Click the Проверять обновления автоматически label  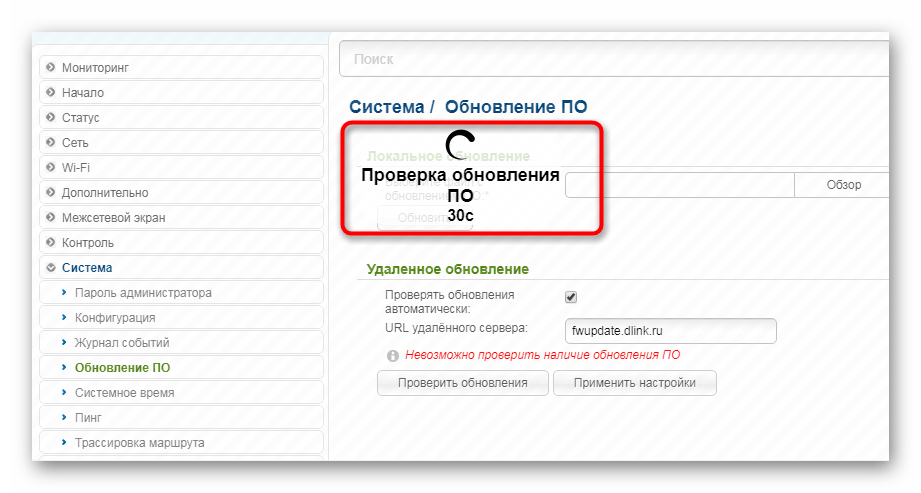click(x=449, y=301)
